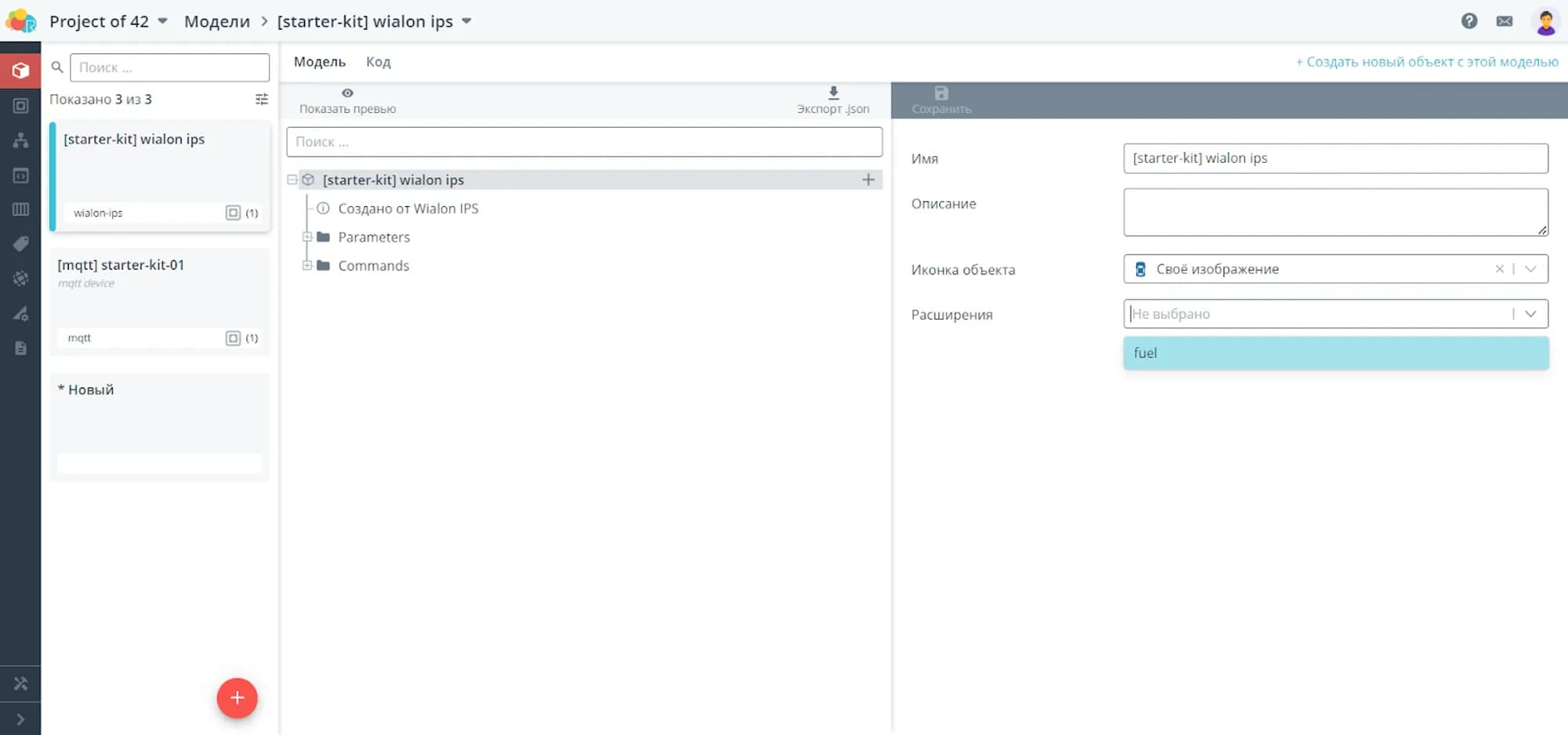Switch to the Модель tab

click(x=319, y=62)
